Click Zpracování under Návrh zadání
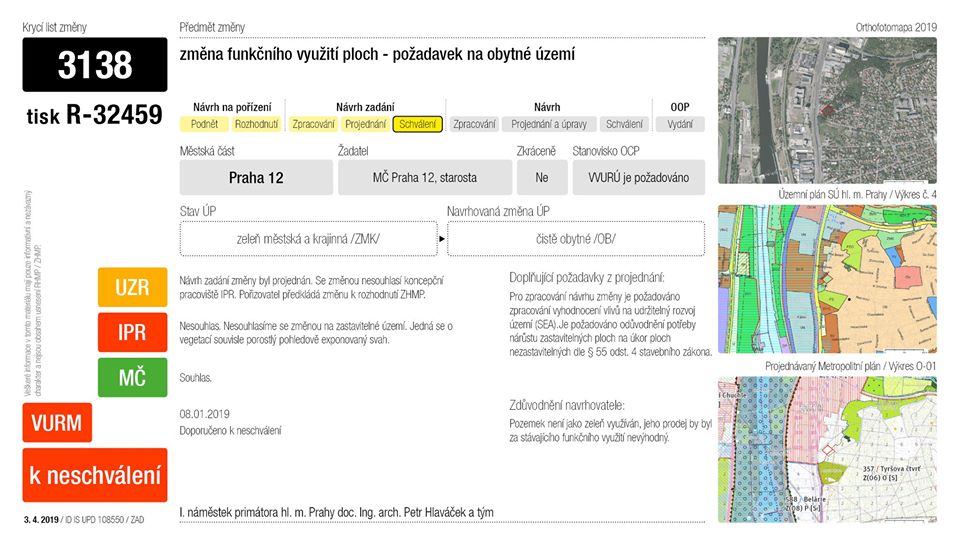Screen dimensions: 960x539 click(x=313, y=124)
